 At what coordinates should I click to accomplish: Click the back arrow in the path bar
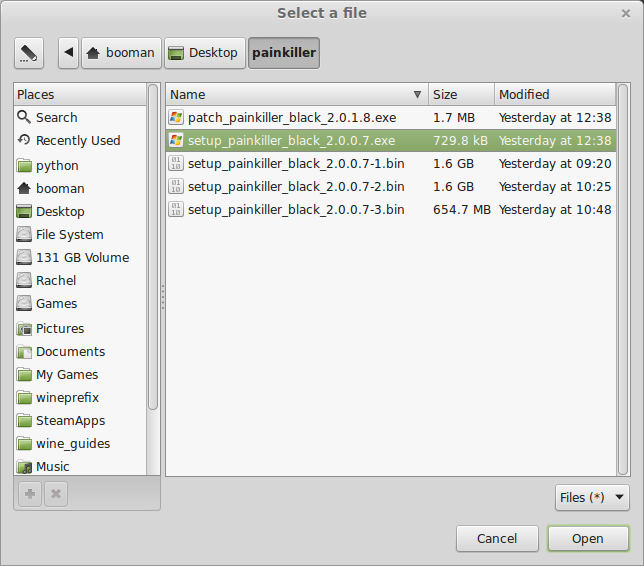[69, 53]
